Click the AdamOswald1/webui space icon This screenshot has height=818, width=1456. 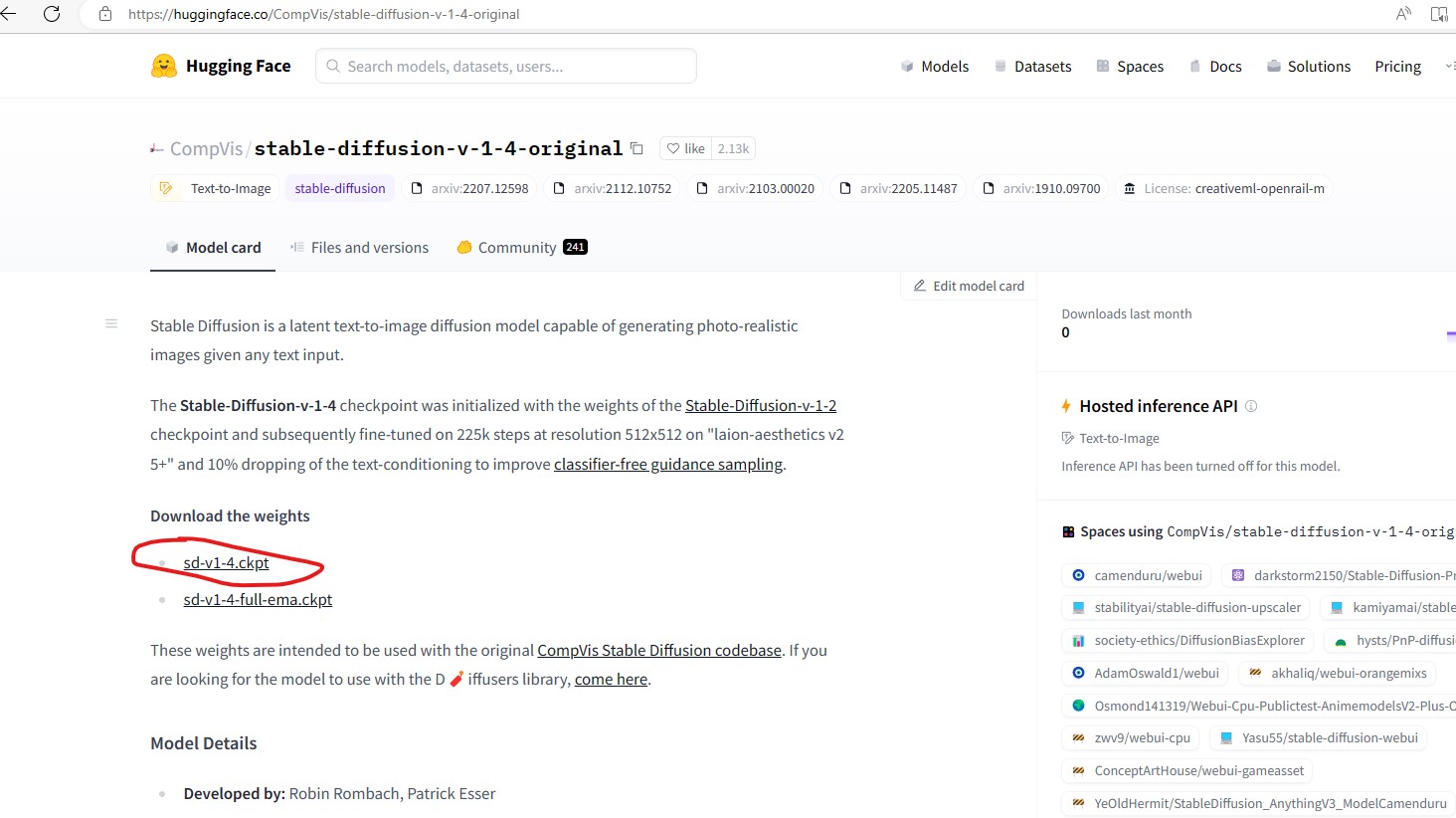(1078, 673)
